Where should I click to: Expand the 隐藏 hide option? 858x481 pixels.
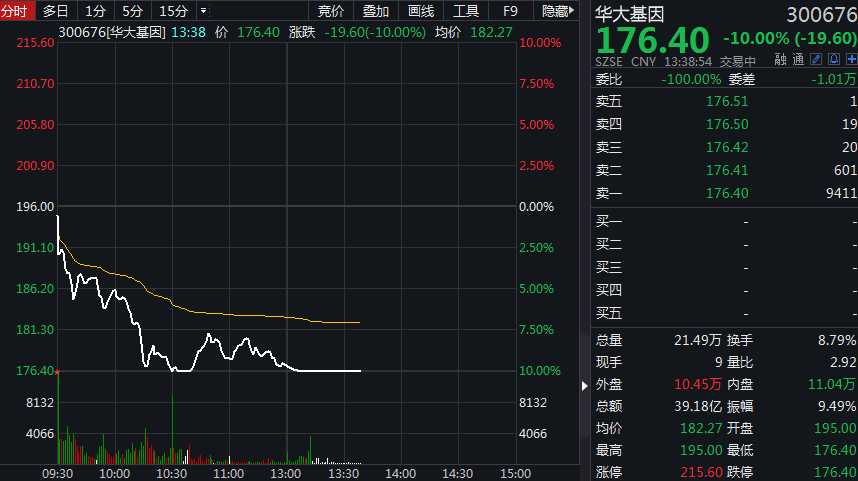[558, 11]
